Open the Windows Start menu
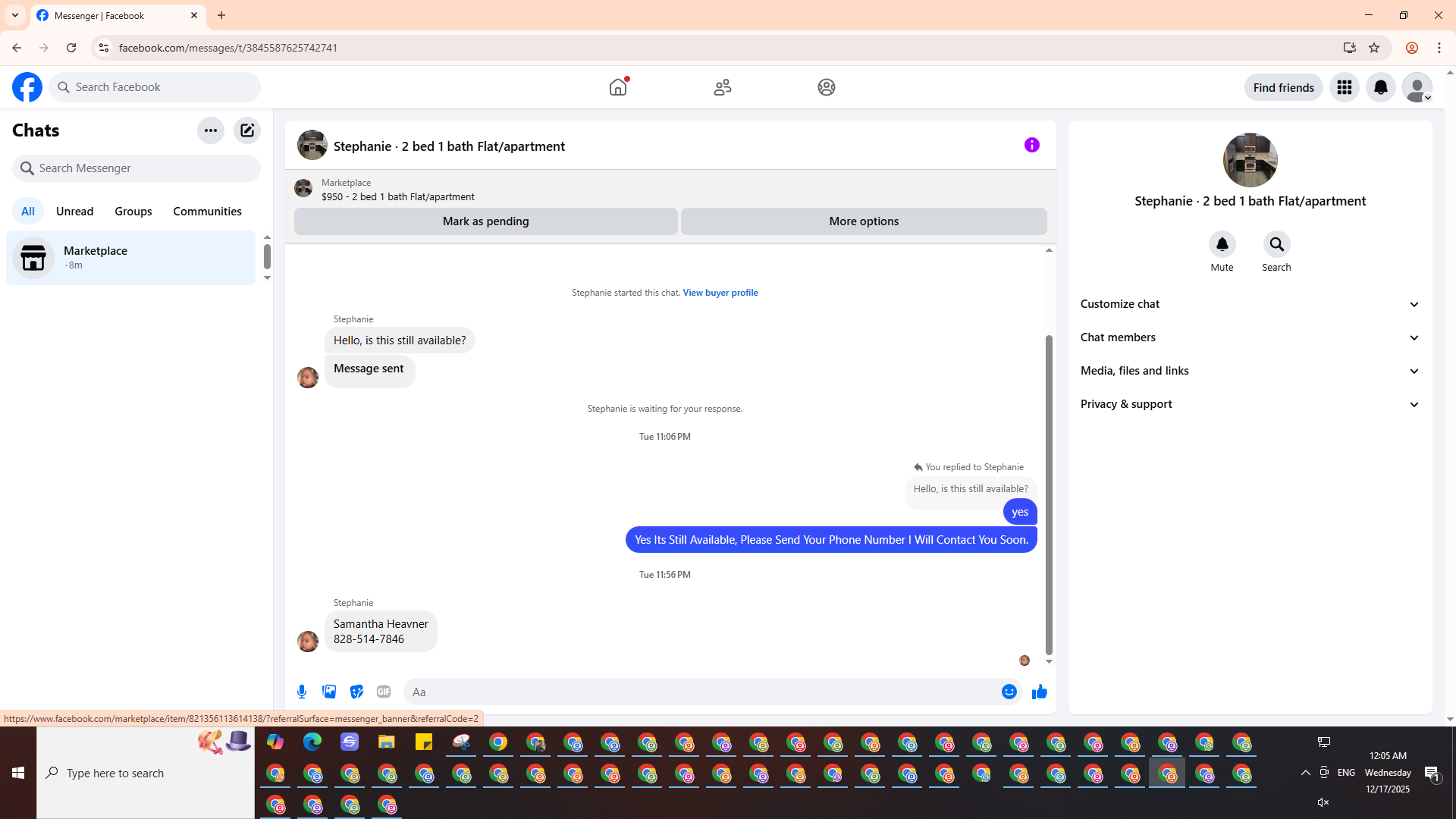The width and height of the screenshot is (1456, 819). point(18,773)
